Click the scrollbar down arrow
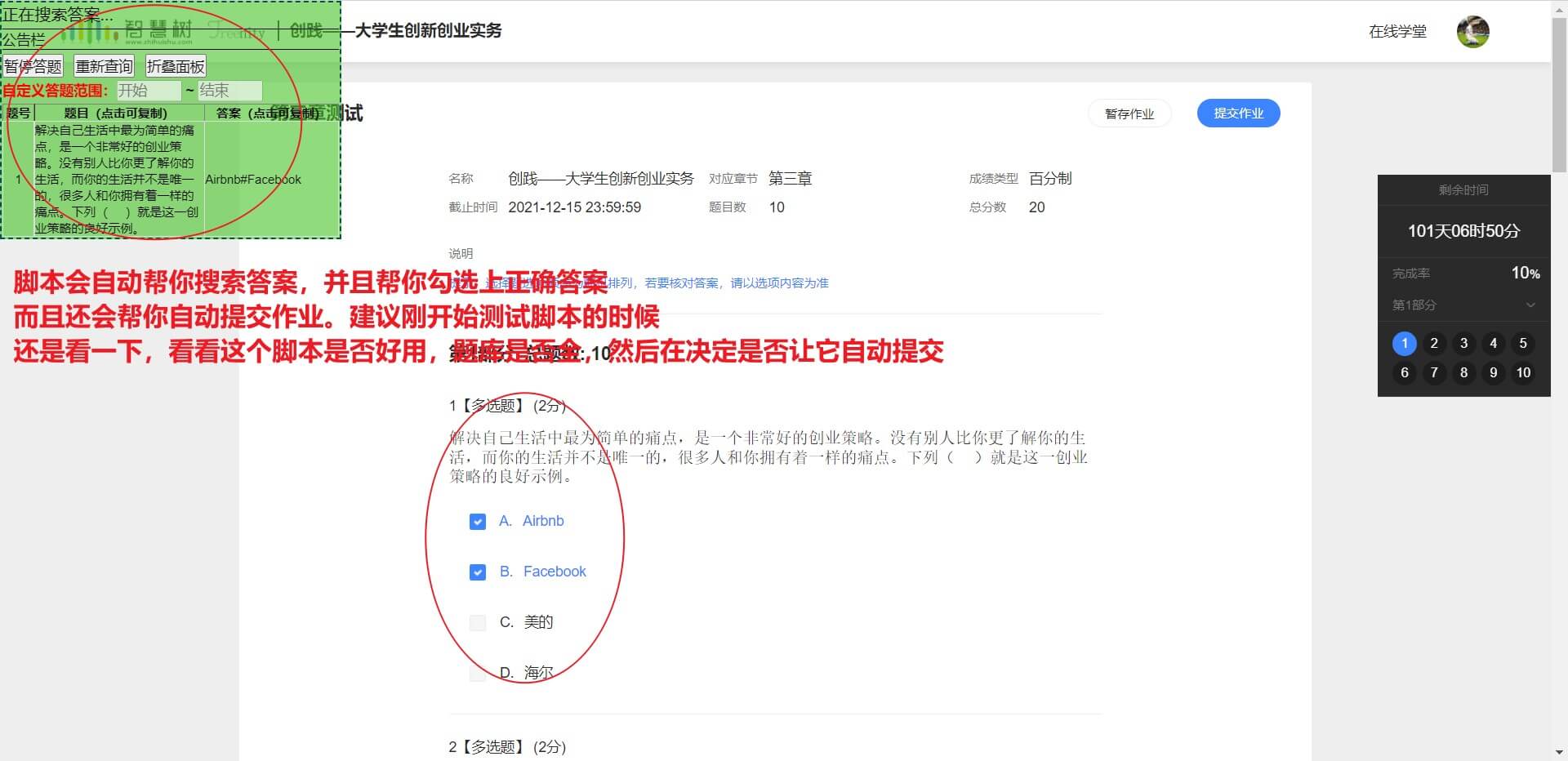The height and width of the screenshot is (761, 1568). (x=1559, y=752)
